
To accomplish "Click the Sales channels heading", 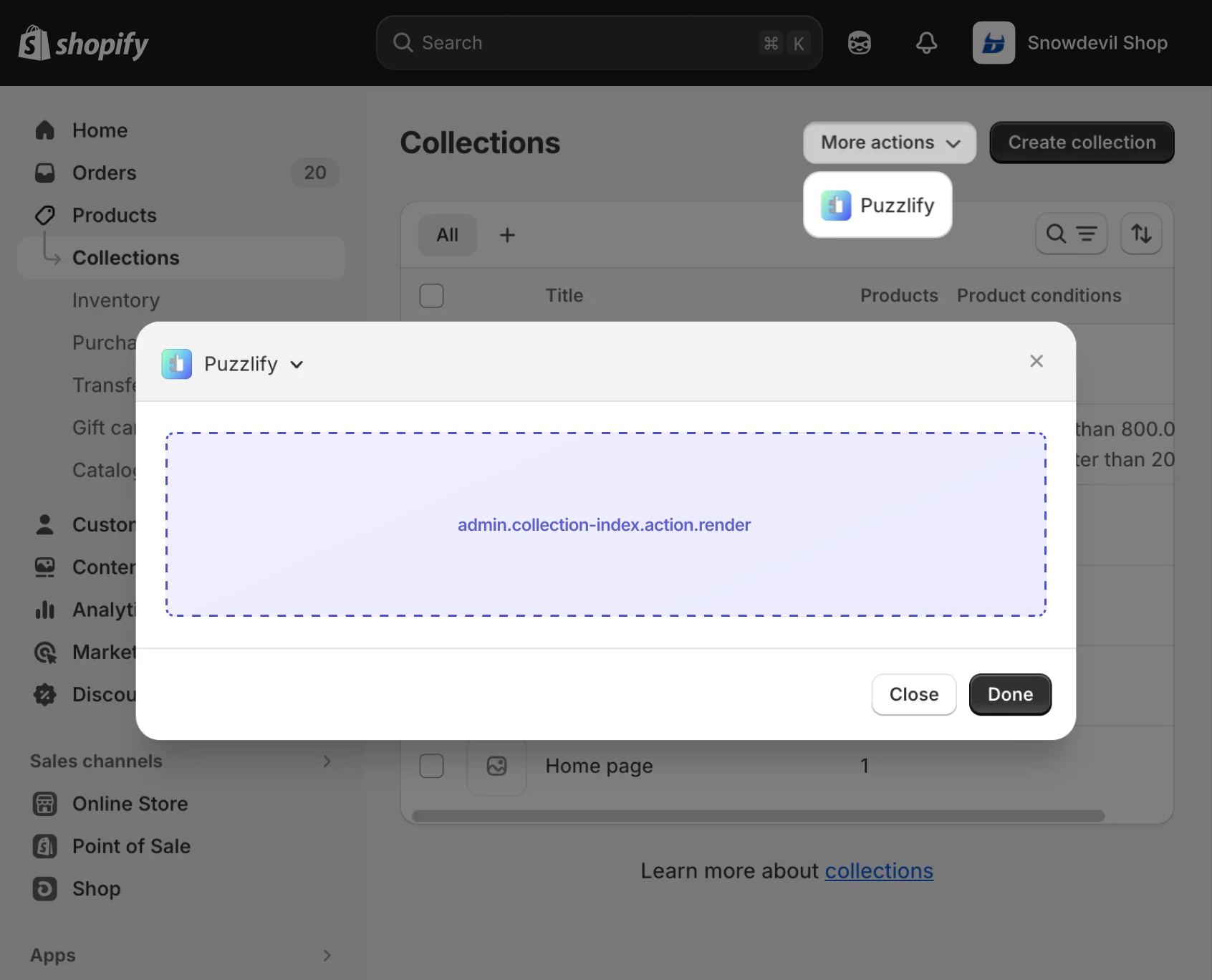I will pyautogui.click(x=96, y=762).
